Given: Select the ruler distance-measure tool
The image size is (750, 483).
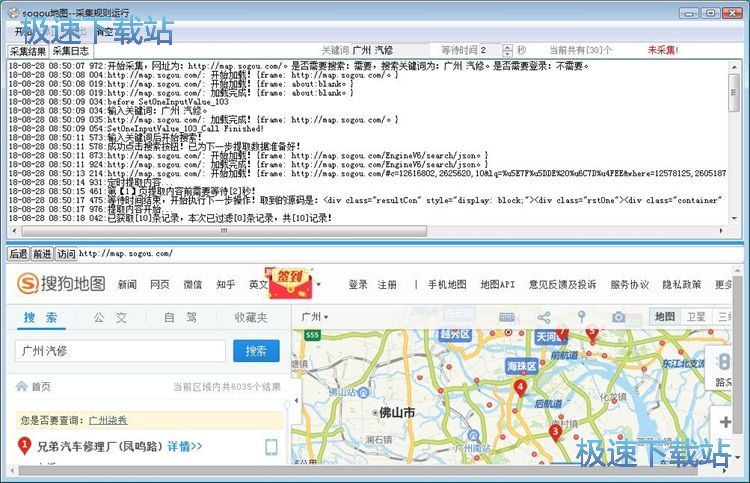Looking at the screenshot, I should 507,317.
